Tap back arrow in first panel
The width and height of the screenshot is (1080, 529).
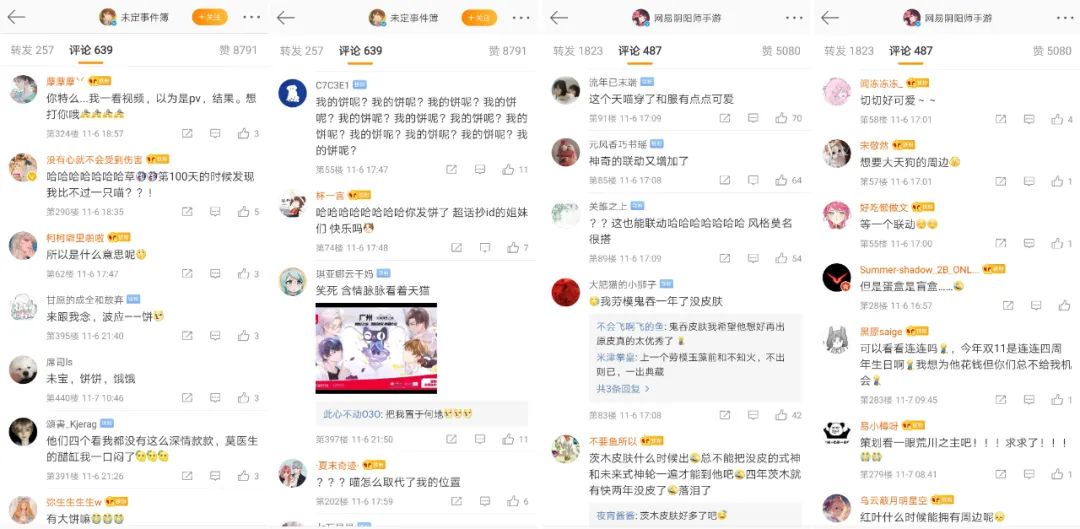(x=16, y=18)
